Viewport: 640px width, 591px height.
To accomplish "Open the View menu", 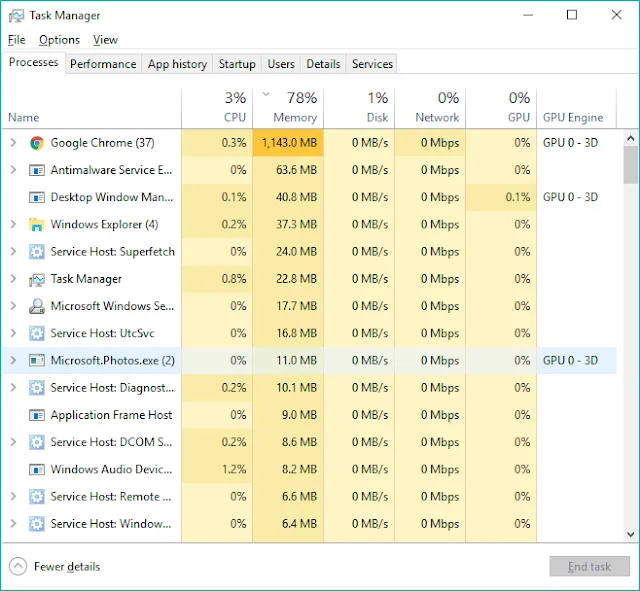I will (x=105, y=40).
